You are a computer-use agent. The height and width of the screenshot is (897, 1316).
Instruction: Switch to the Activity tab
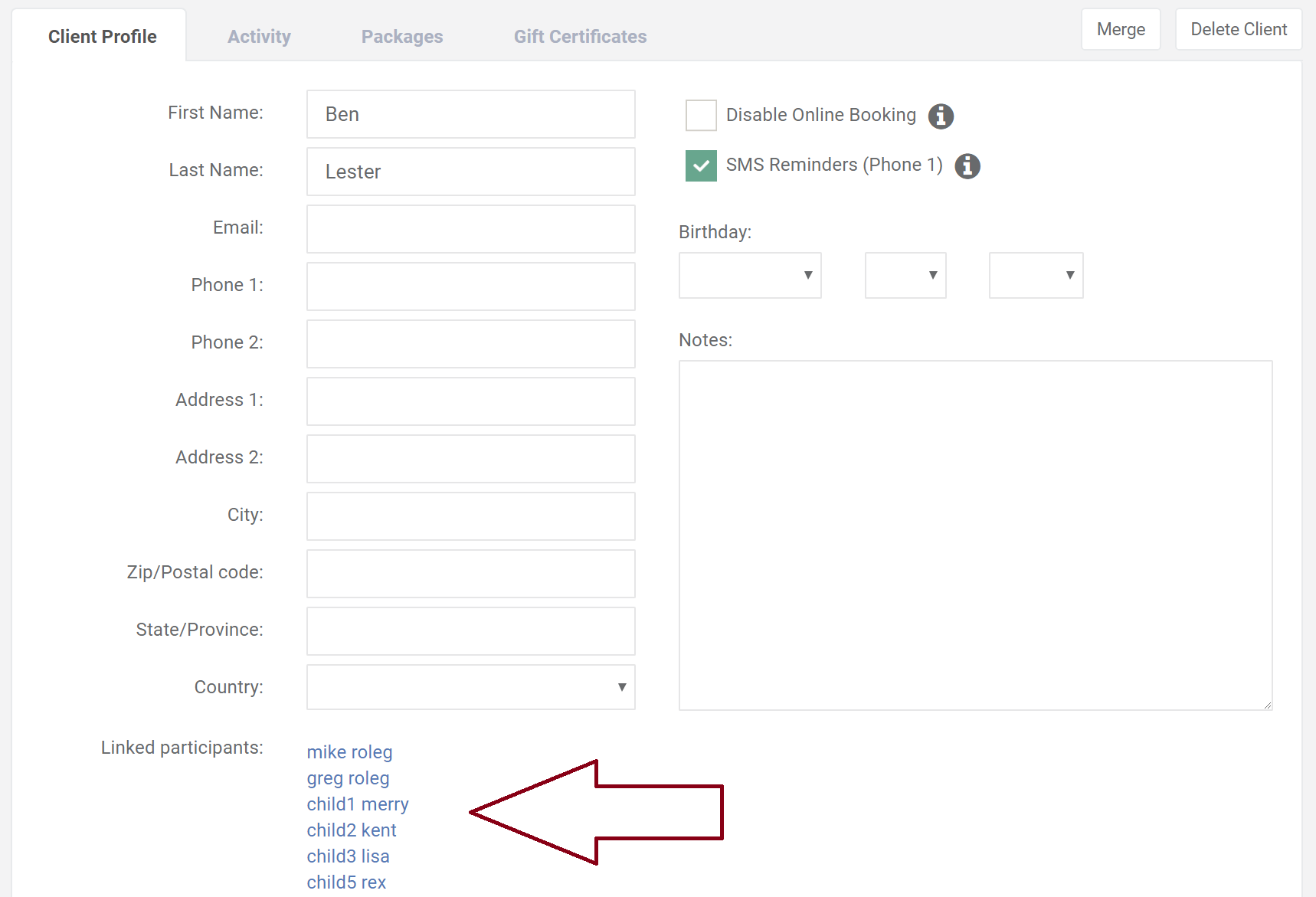click(x=259, y=37)
